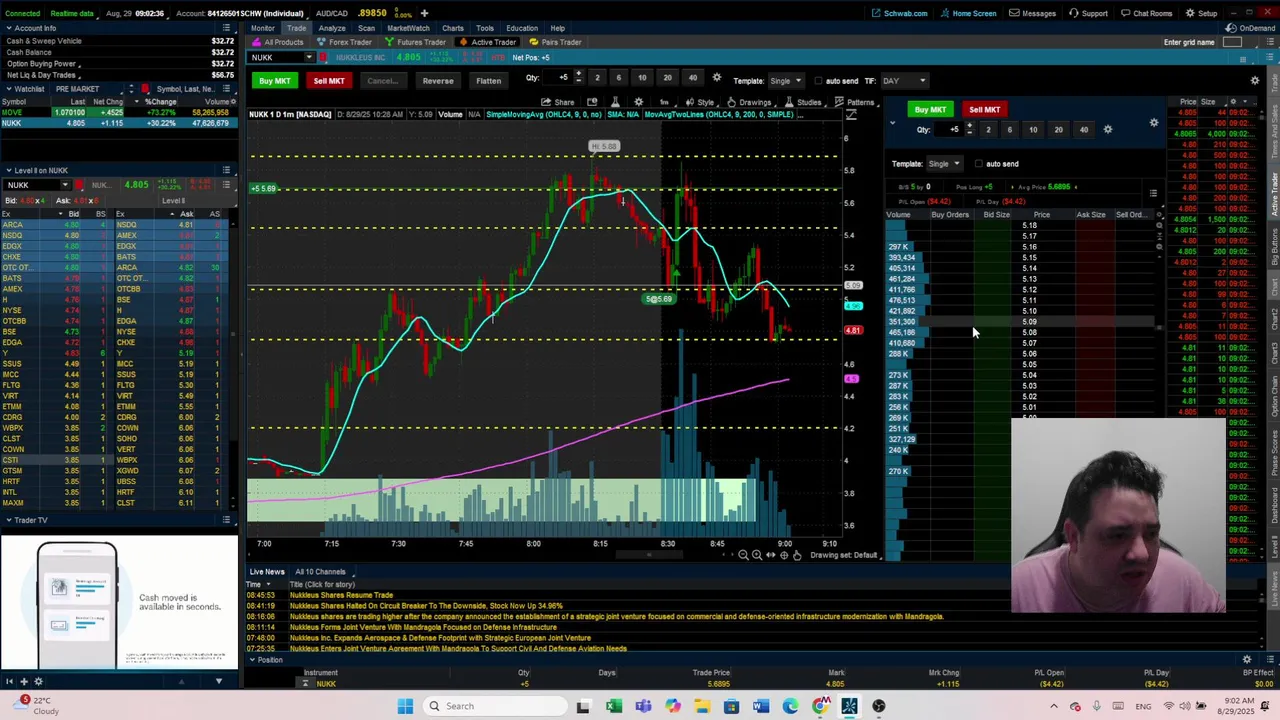Toggle auto send checkbox in right ladder
1280x720 pixels.
(978, 164)
